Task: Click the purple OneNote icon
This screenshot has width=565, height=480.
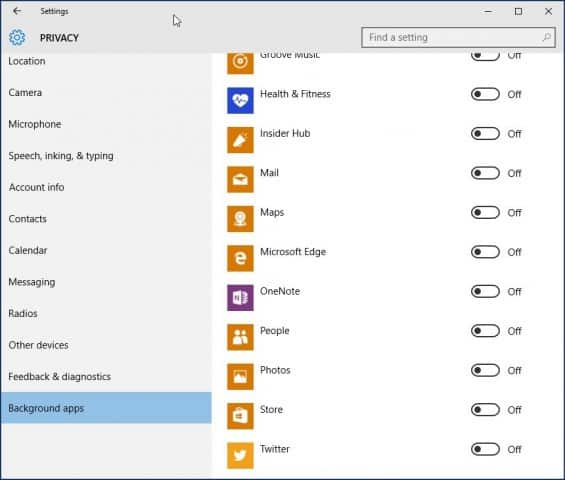Action: tap(240, 298)
